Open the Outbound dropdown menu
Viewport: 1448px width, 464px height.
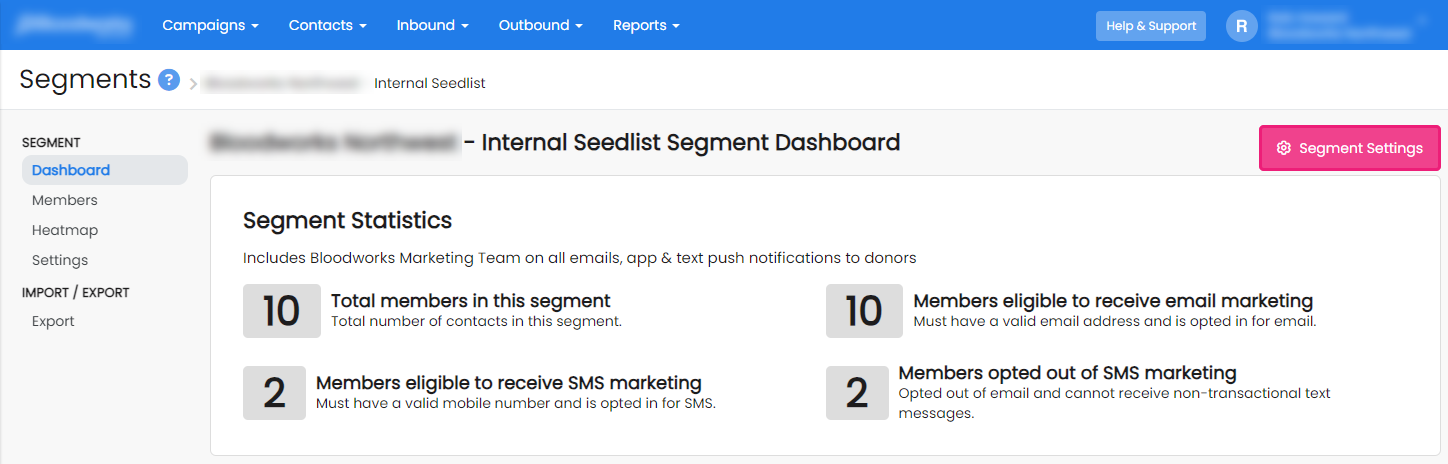[x=541, y=26]
